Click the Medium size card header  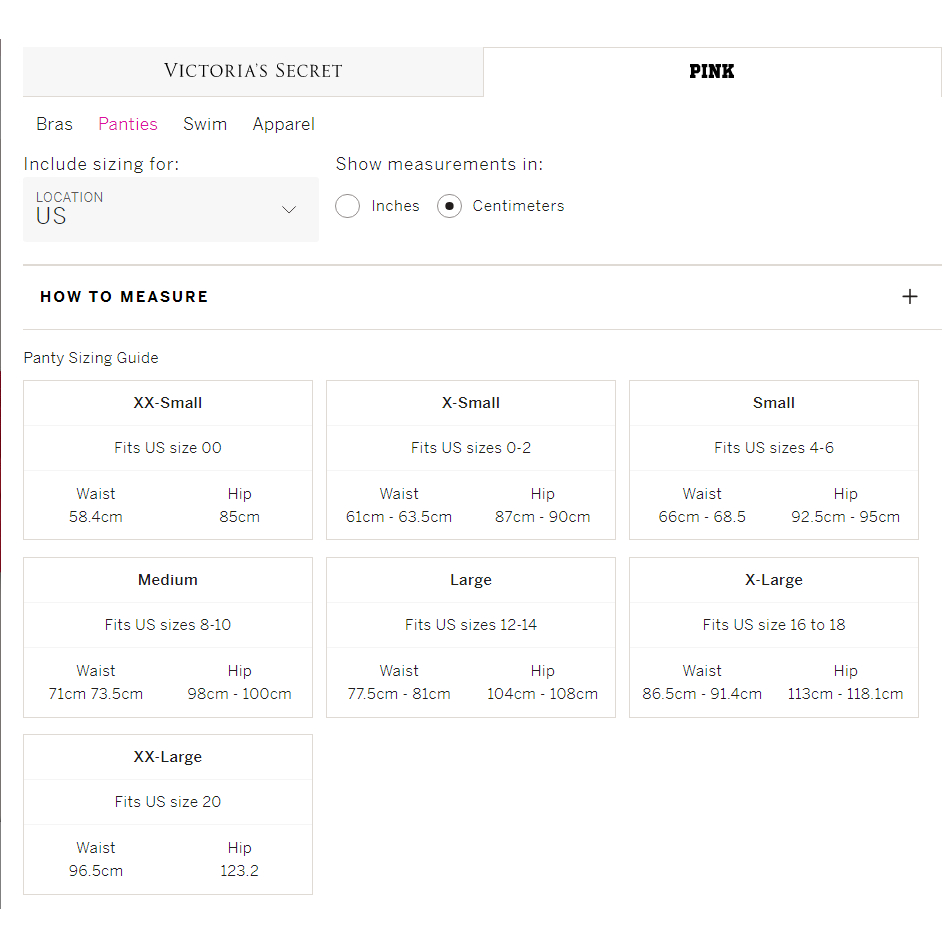pyautogui.click(x=167, y=580)
